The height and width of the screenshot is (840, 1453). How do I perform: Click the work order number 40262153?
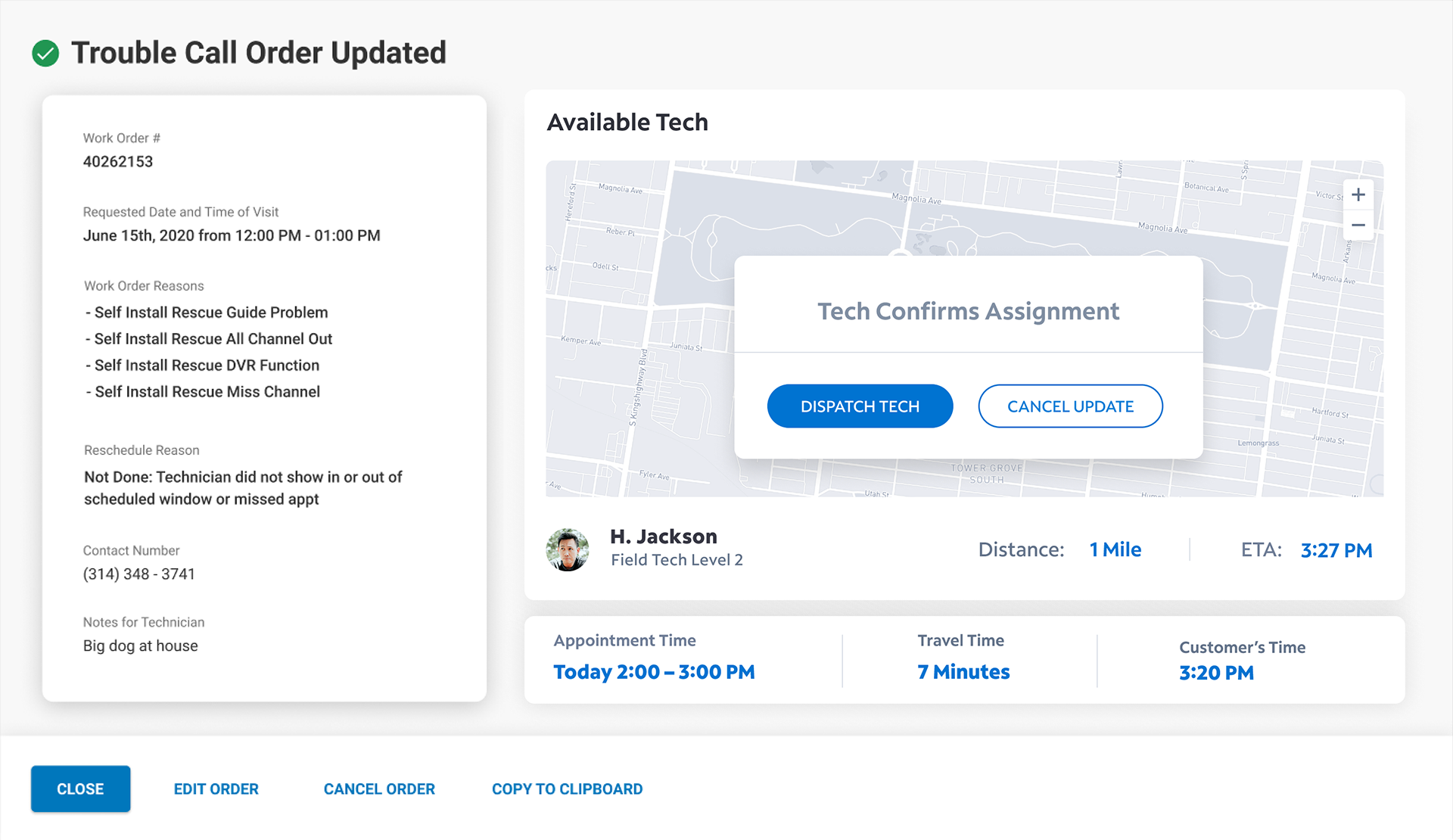(x=118, y=161)
